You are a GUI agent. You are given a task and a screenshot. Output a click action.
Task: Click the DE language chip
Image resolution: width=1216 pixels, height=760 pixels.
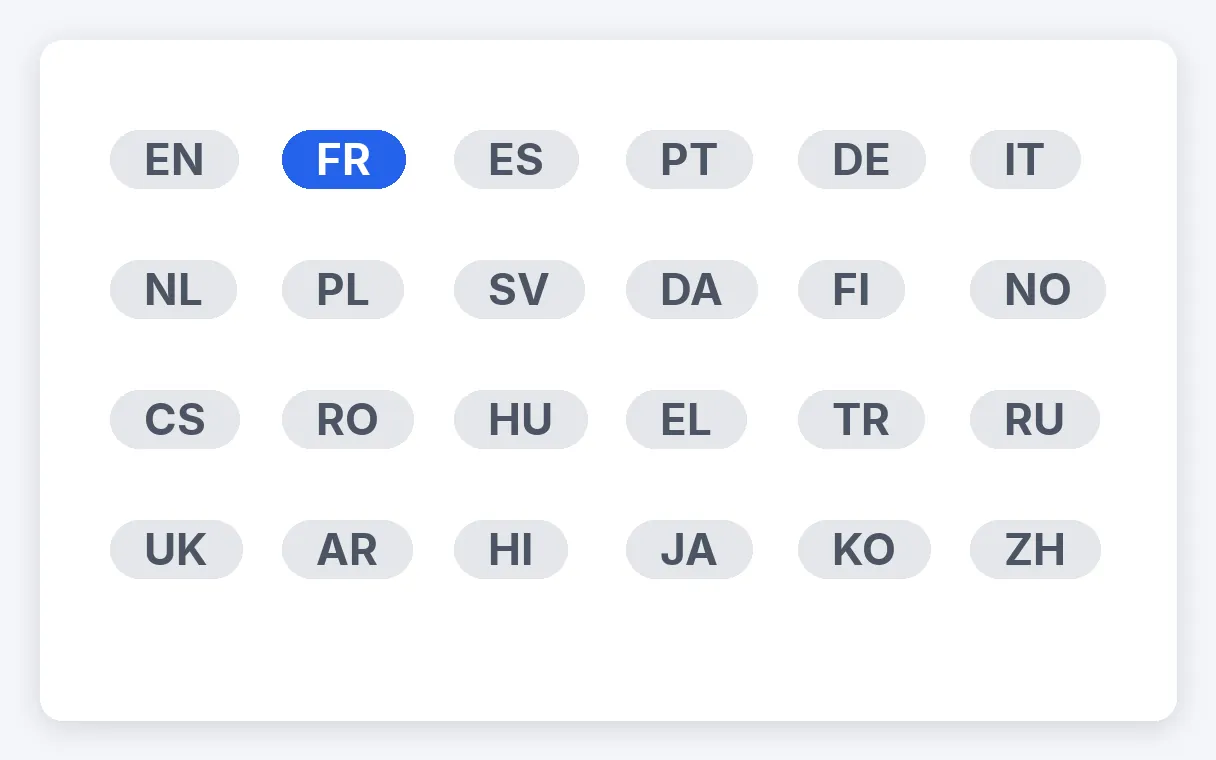point(862,159)
